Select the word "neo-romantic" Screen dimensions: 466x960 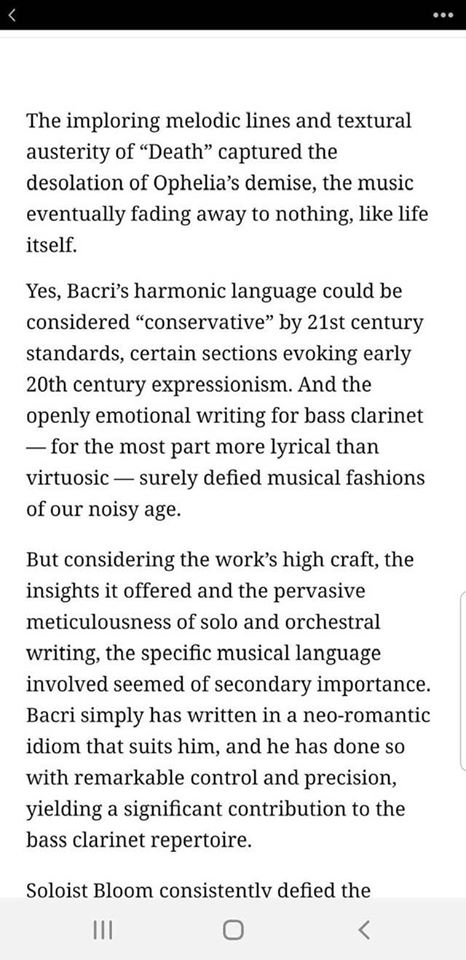(370, 715)
